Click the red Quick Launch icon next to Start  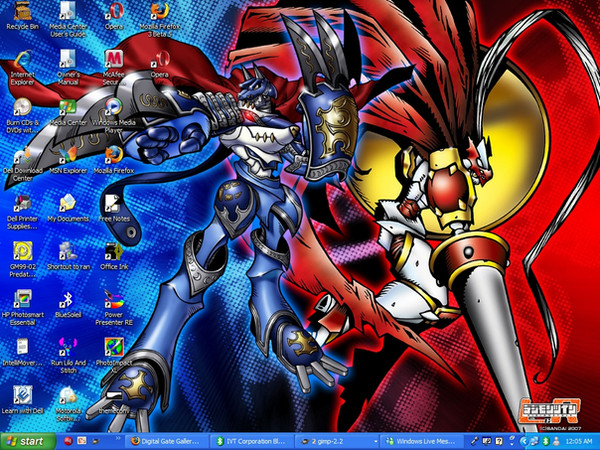tap(68, 442)
